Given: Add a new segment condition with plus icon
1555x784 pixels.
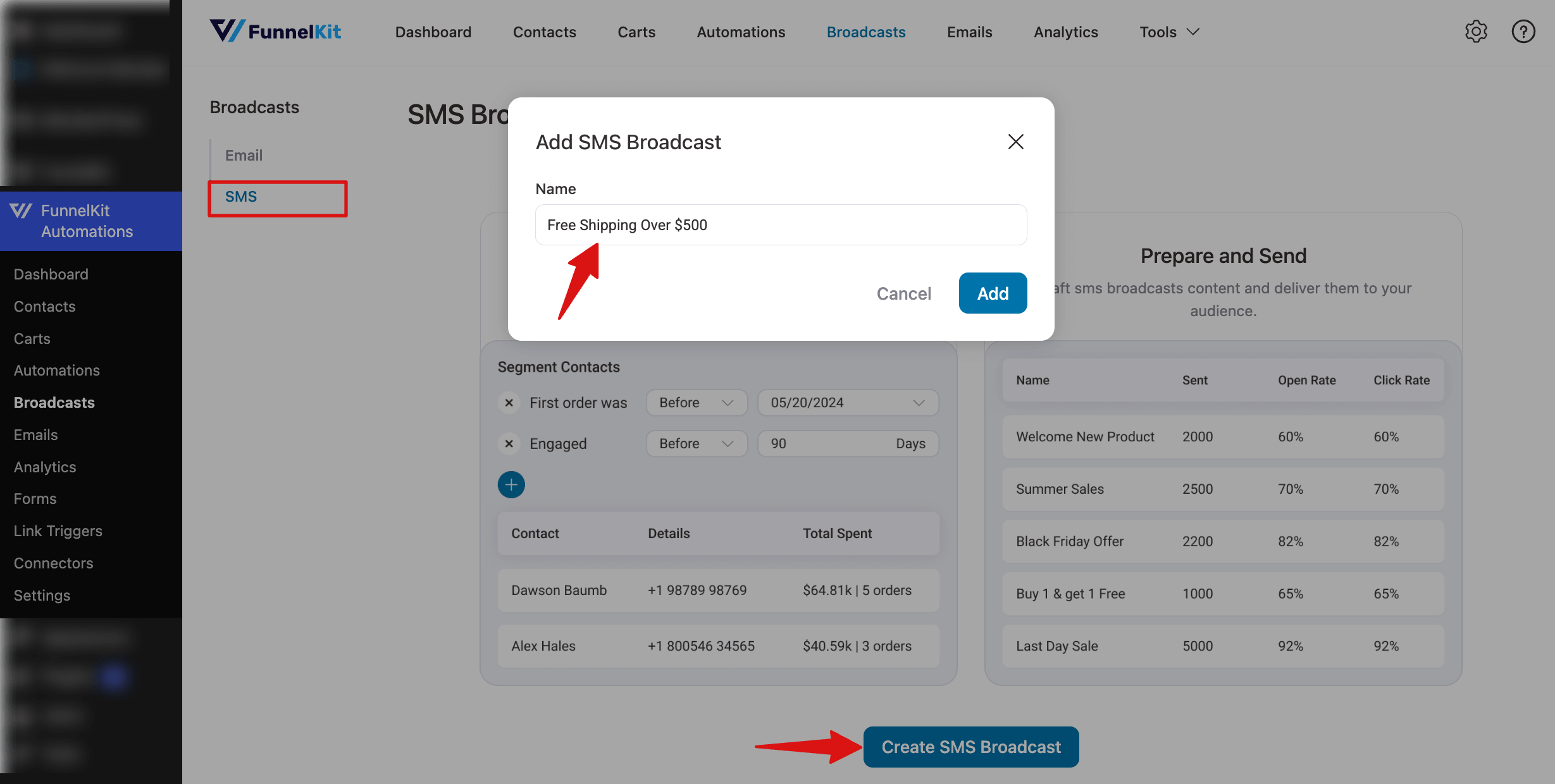Looking at the screenshot, I should (511, 484).
